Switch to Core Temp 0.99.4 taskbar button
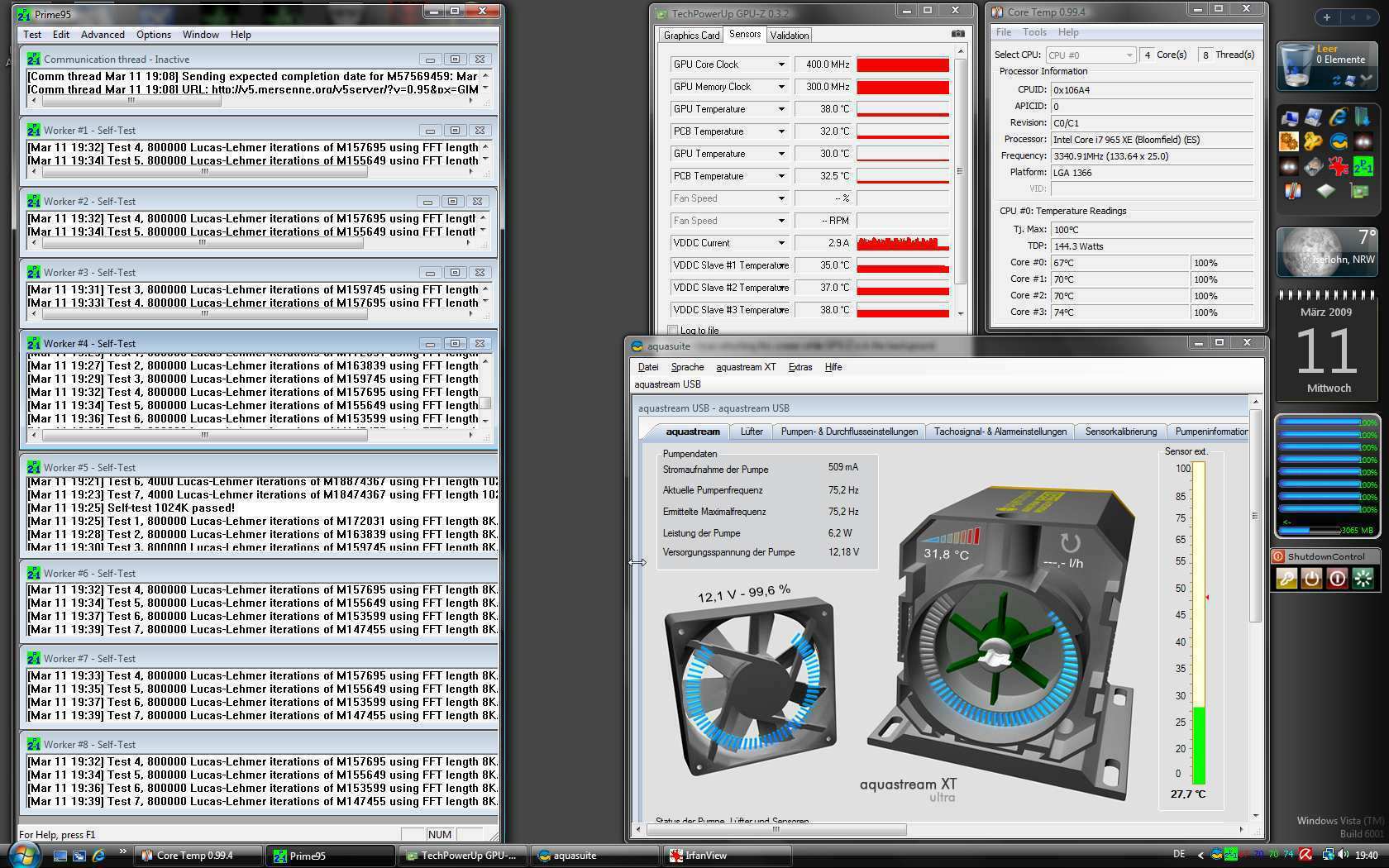1389x868 pixels. click(198, 856)
